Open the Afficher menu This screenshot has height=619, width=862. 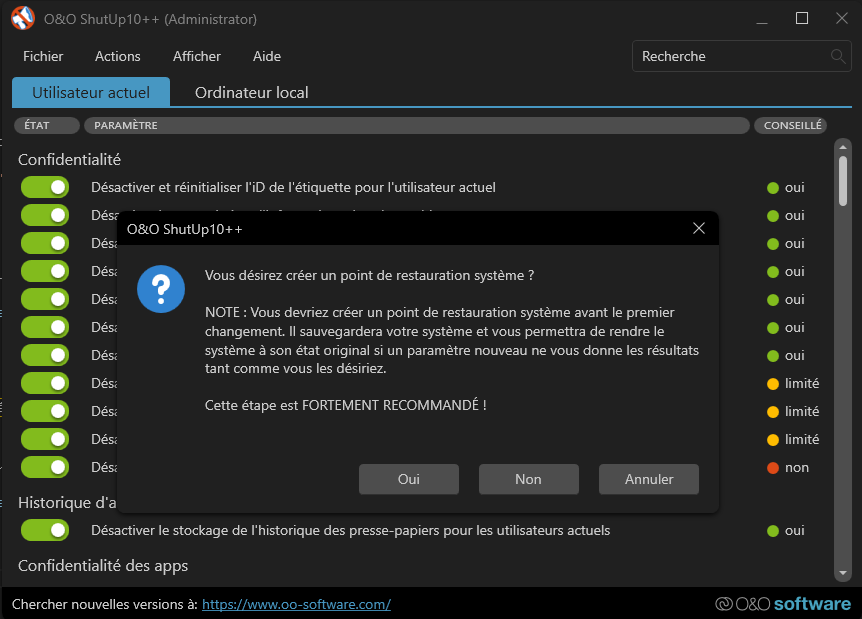(197, 57)
